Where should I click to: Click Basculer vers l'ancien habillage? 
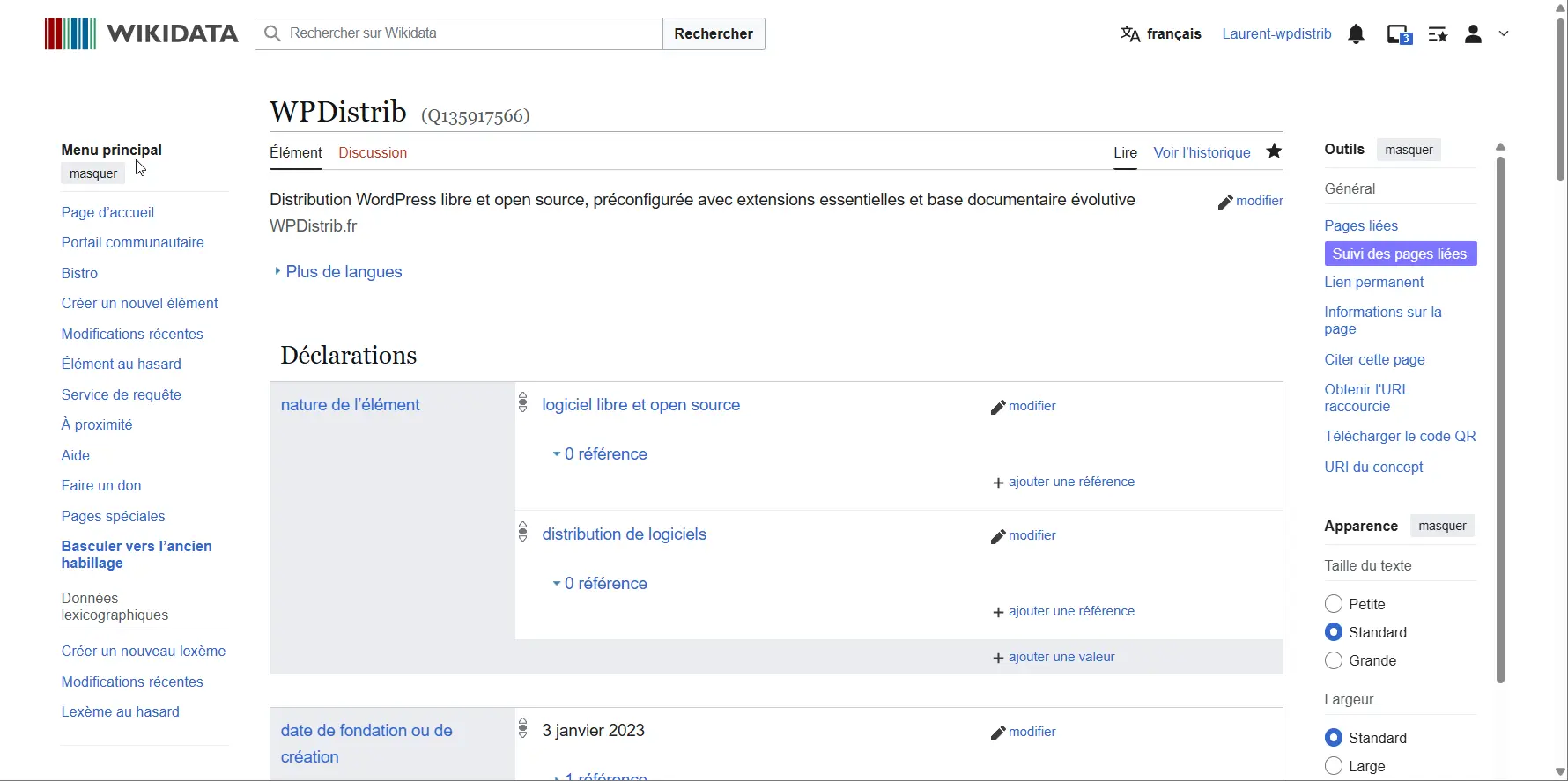137,555
